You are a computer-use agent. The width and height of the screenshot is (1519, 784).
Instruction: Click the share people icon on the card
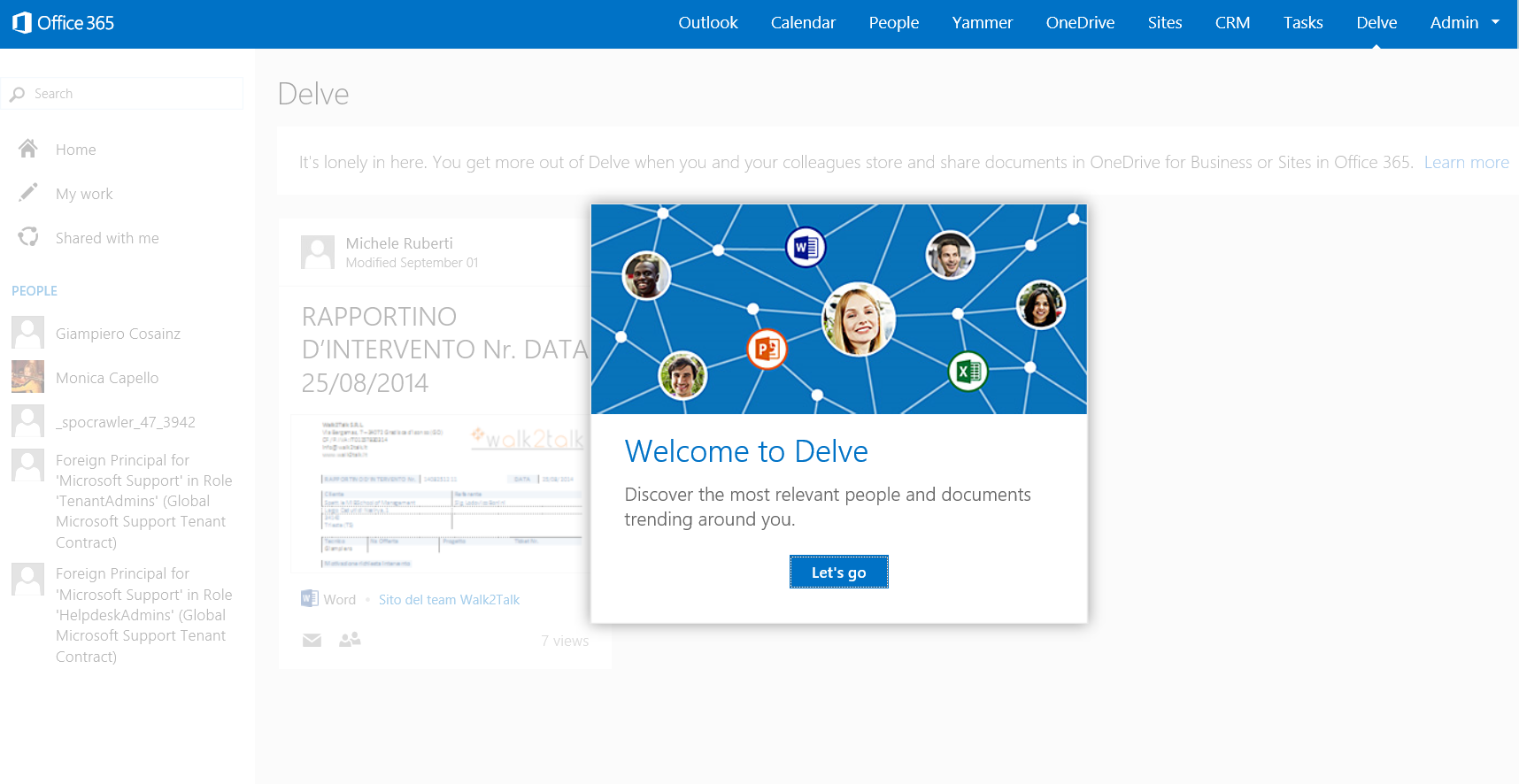point(350,639)
